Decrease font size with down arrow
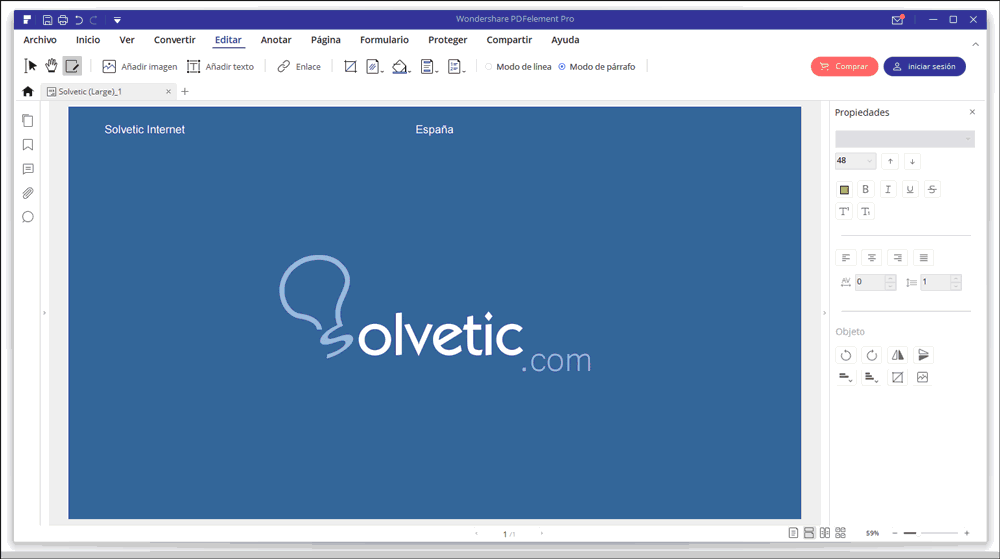Screen dimensions: 1000x559 tap(912, 161)
